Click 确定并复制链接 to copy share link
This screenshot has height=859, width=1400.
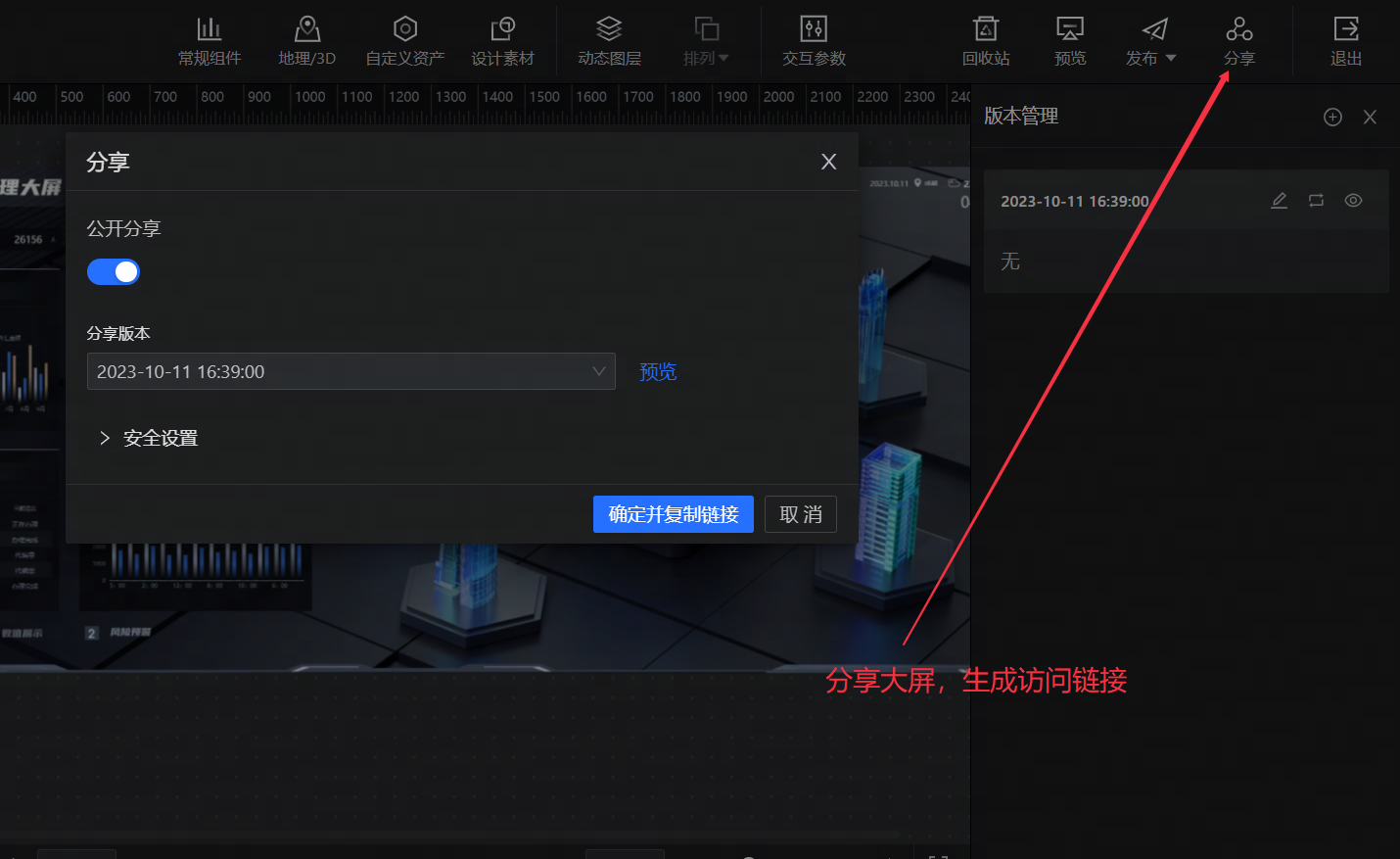pyautogui.click(x=673, y=514)
